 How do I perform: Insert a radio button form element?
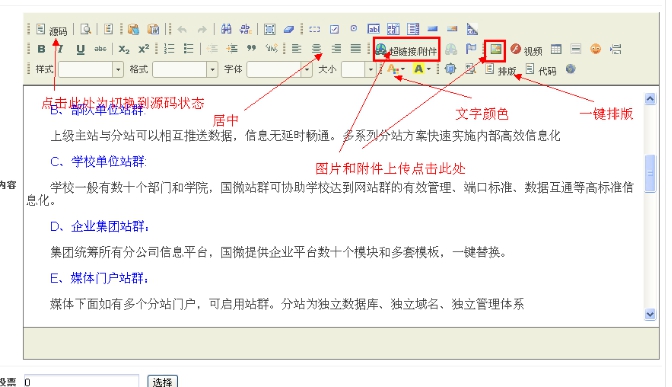(354, 29)
